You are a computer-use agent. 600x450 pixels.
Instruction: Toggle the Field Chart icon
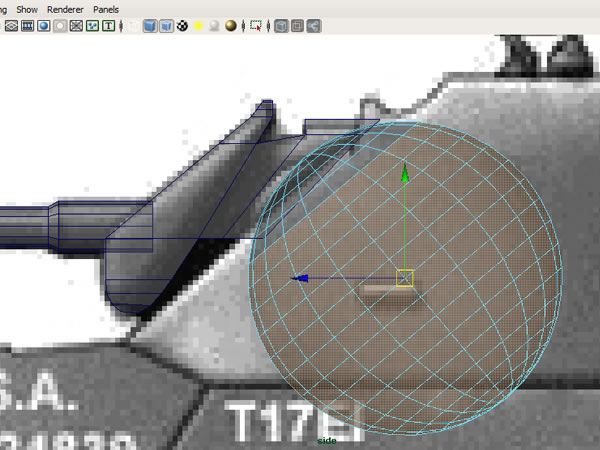[76, 26]
